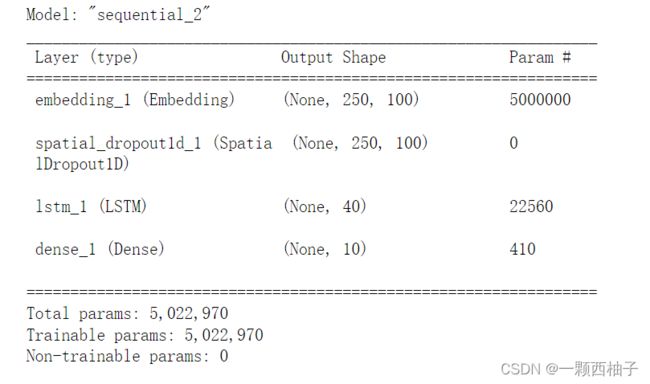650x384 pixels.
Task: Click the Model "sequential_2" title text
Action: pos(118,15)
